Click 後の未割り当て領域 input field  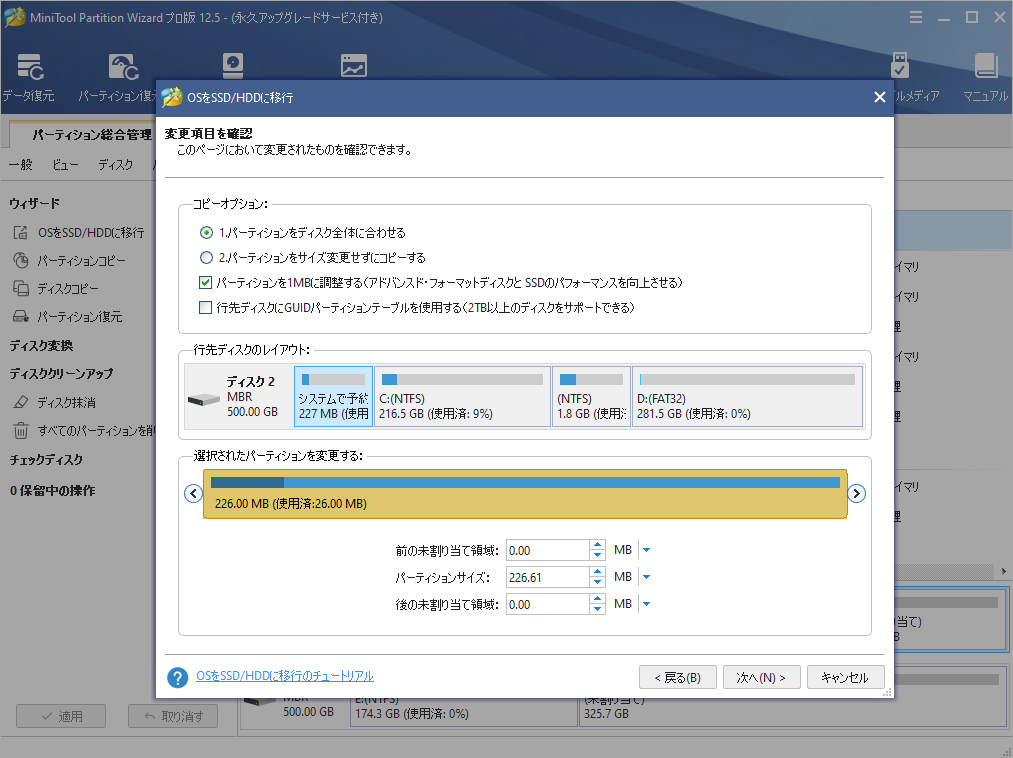(548, 605)
